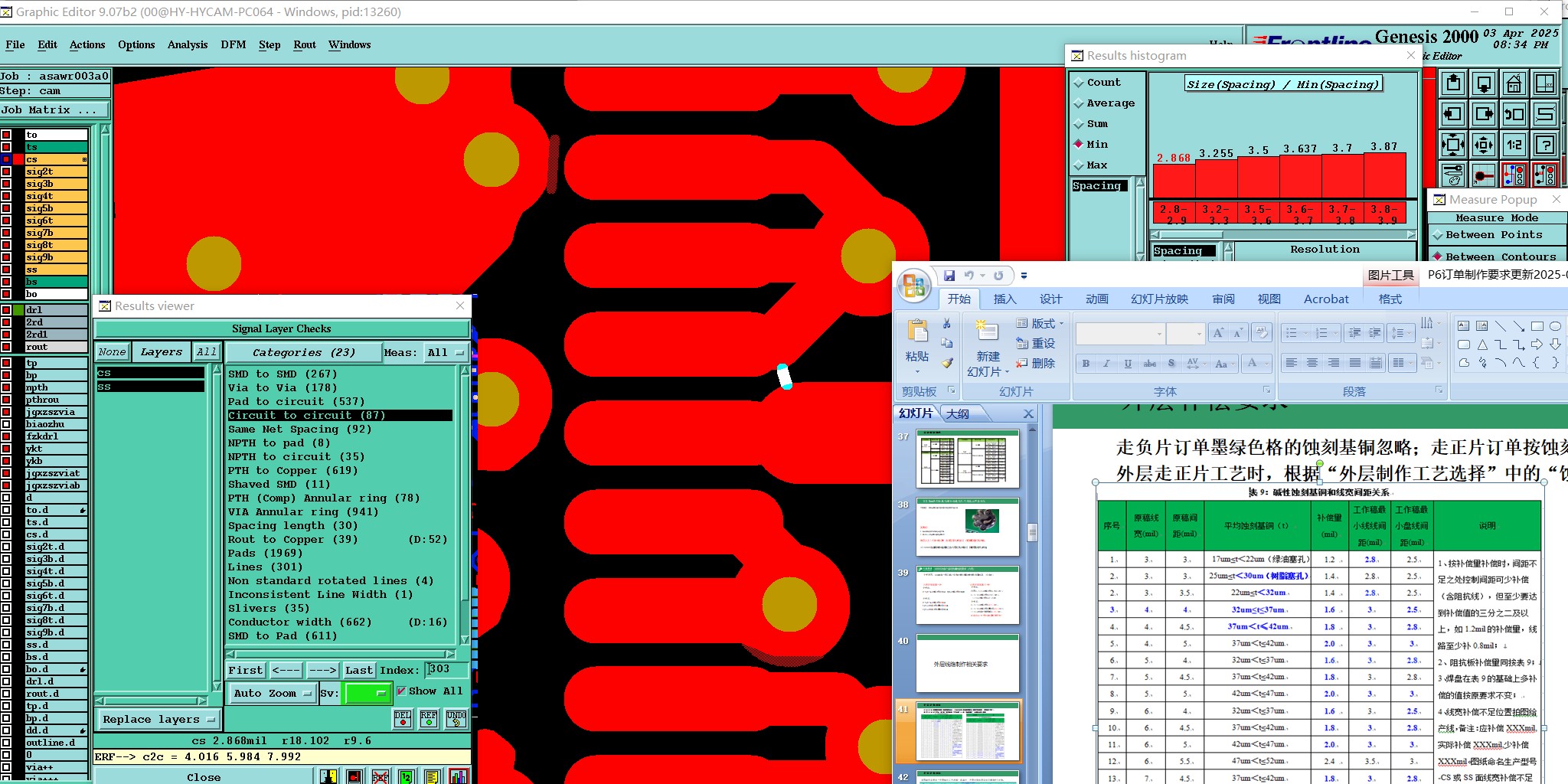Open the Meas All dropdown

click(446, 352)
